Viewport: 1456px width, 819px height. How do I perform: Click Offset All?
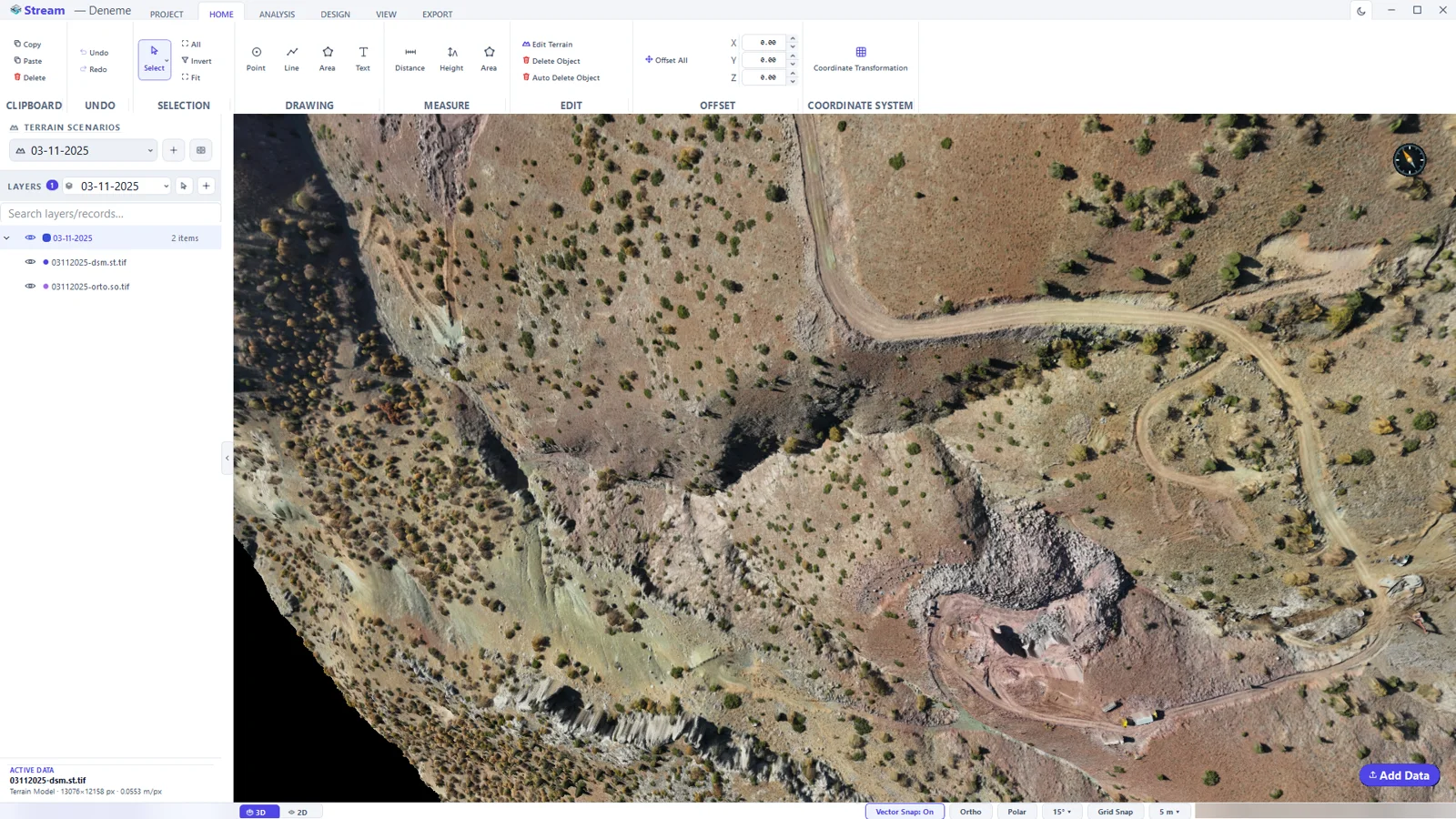click(667, 60)
